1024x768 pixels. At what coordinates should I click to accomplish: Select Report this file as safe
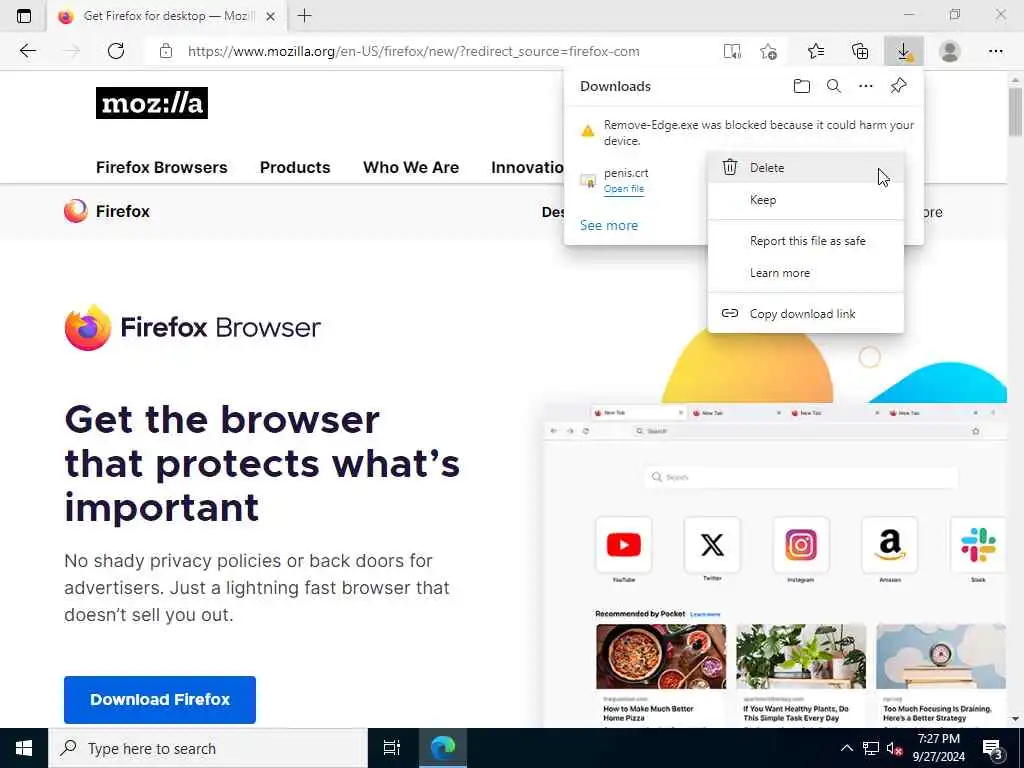point(806,241)
